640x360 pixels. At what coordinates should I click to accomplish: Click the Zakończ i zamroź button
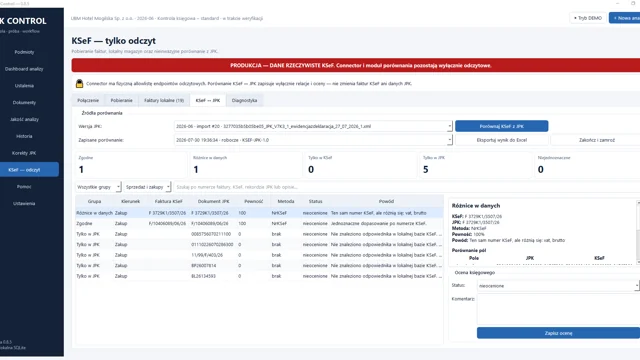pos(597,140)
